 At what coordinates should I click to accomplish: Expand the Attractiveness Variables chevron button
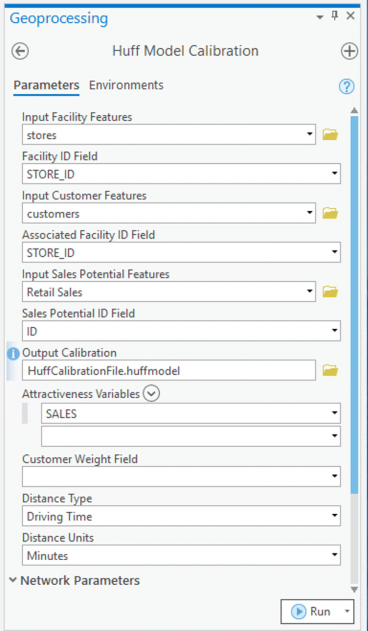151,394
